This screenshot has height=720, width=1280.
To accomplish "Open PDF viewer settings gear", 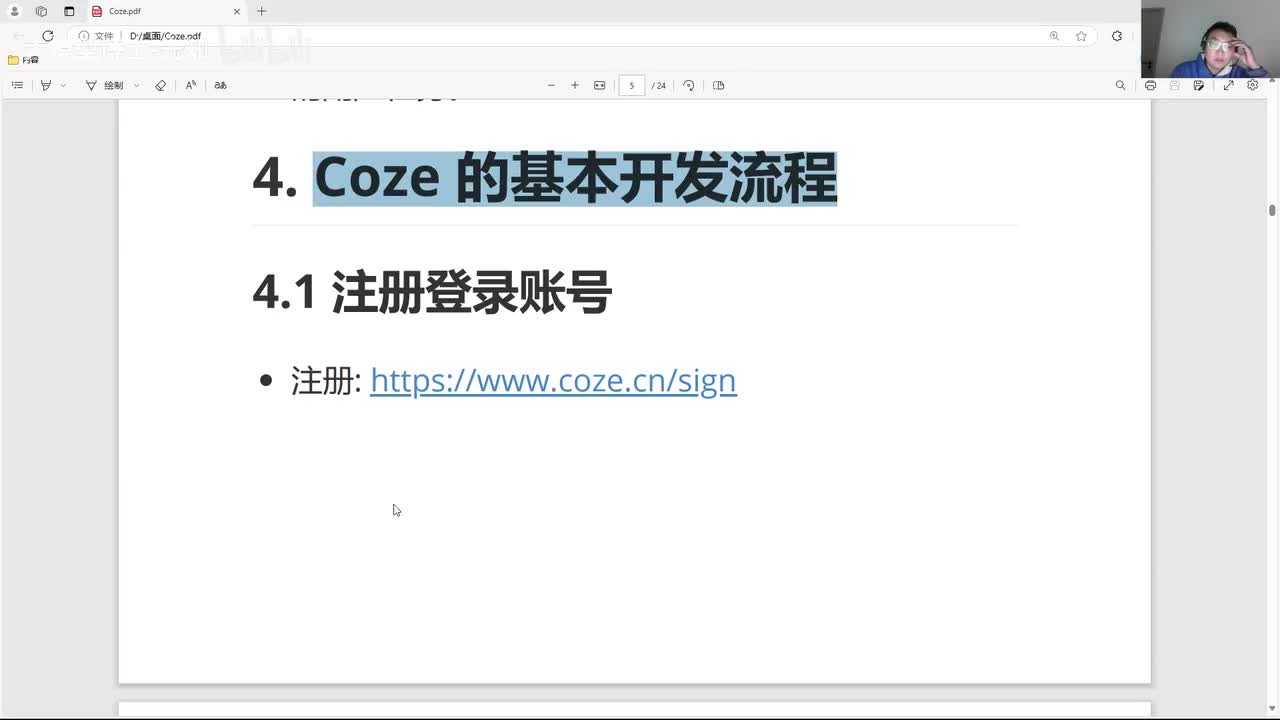I will [1252, 85].
